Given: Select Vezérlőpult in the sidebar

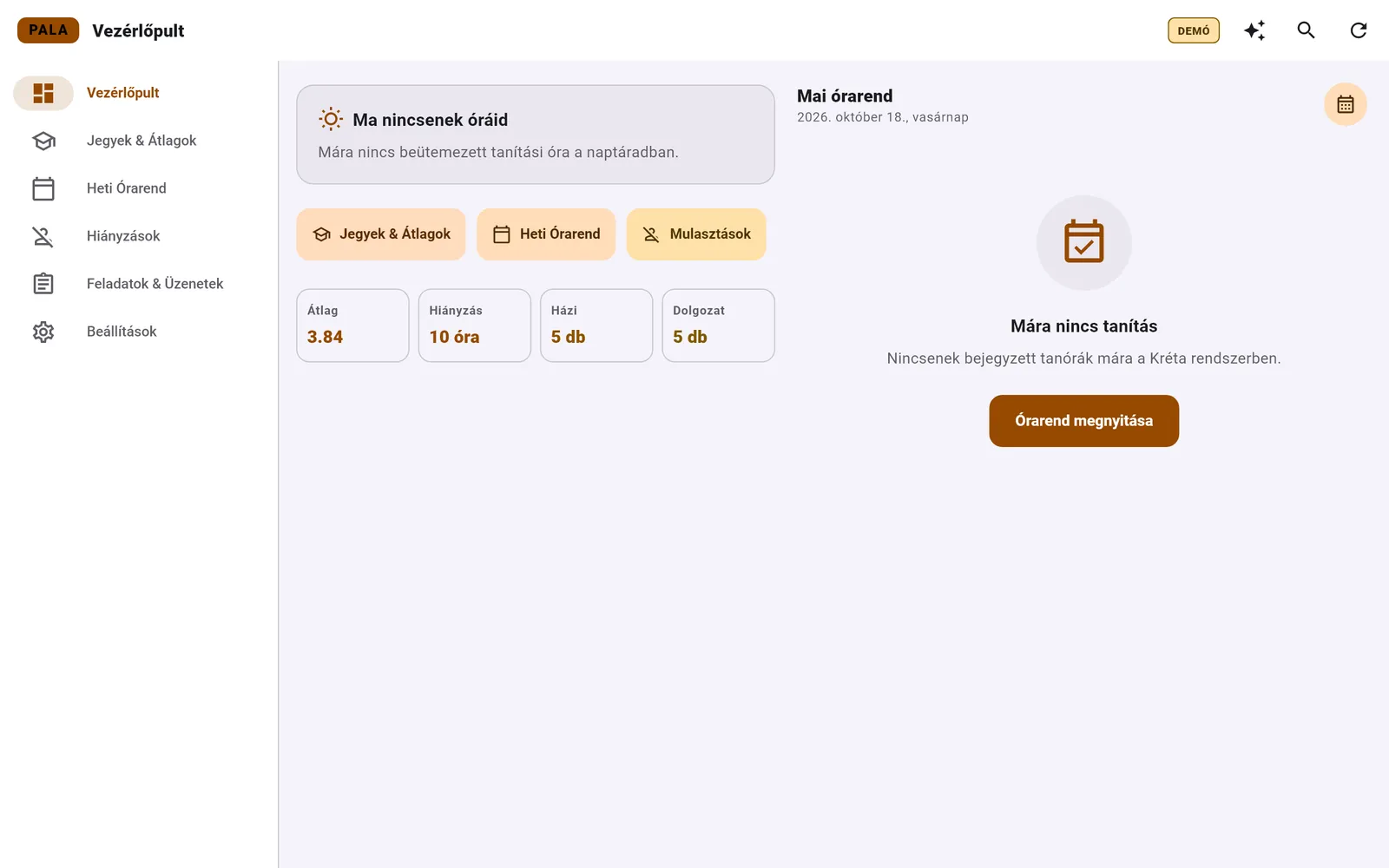Looking at the screenshot, I should pos(123,93).
